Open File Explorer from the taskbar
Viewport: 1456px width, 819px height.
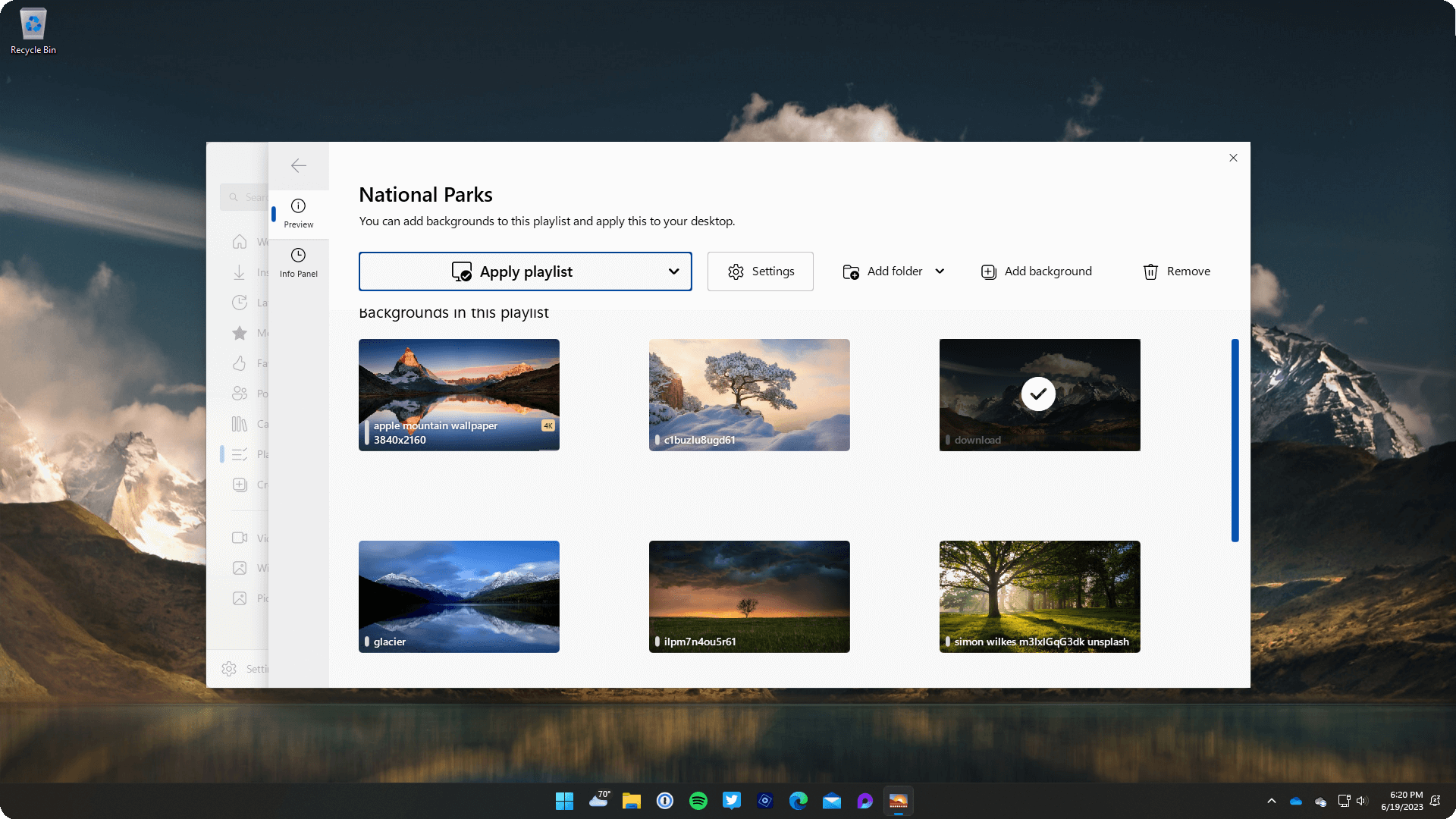632,801
